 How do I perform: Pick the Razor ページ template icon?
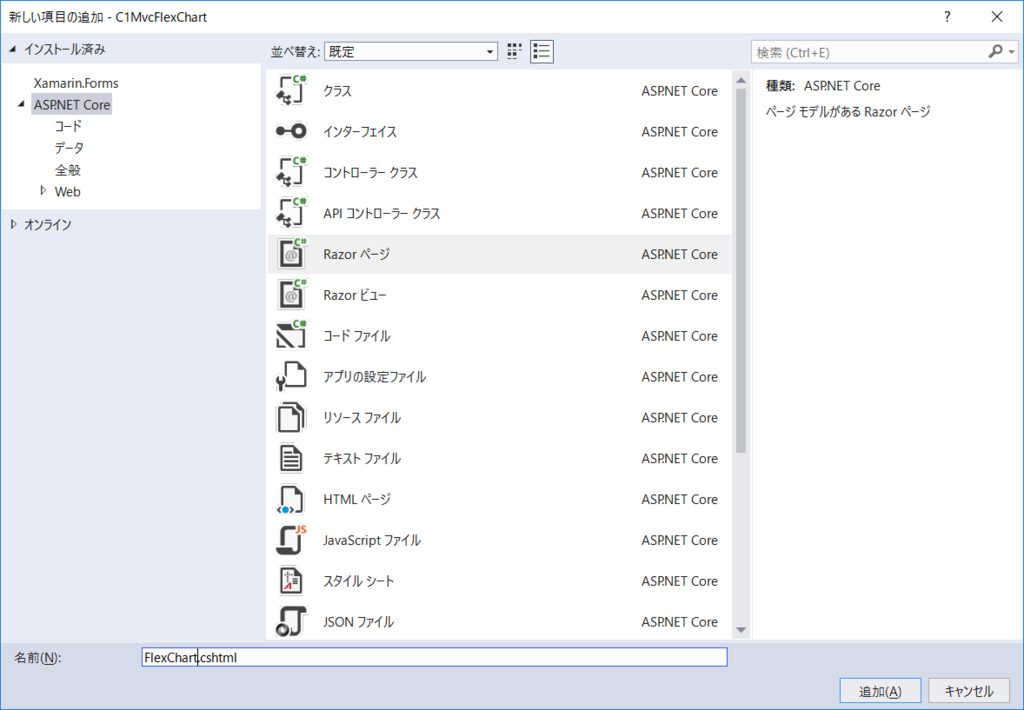(291, 254)
